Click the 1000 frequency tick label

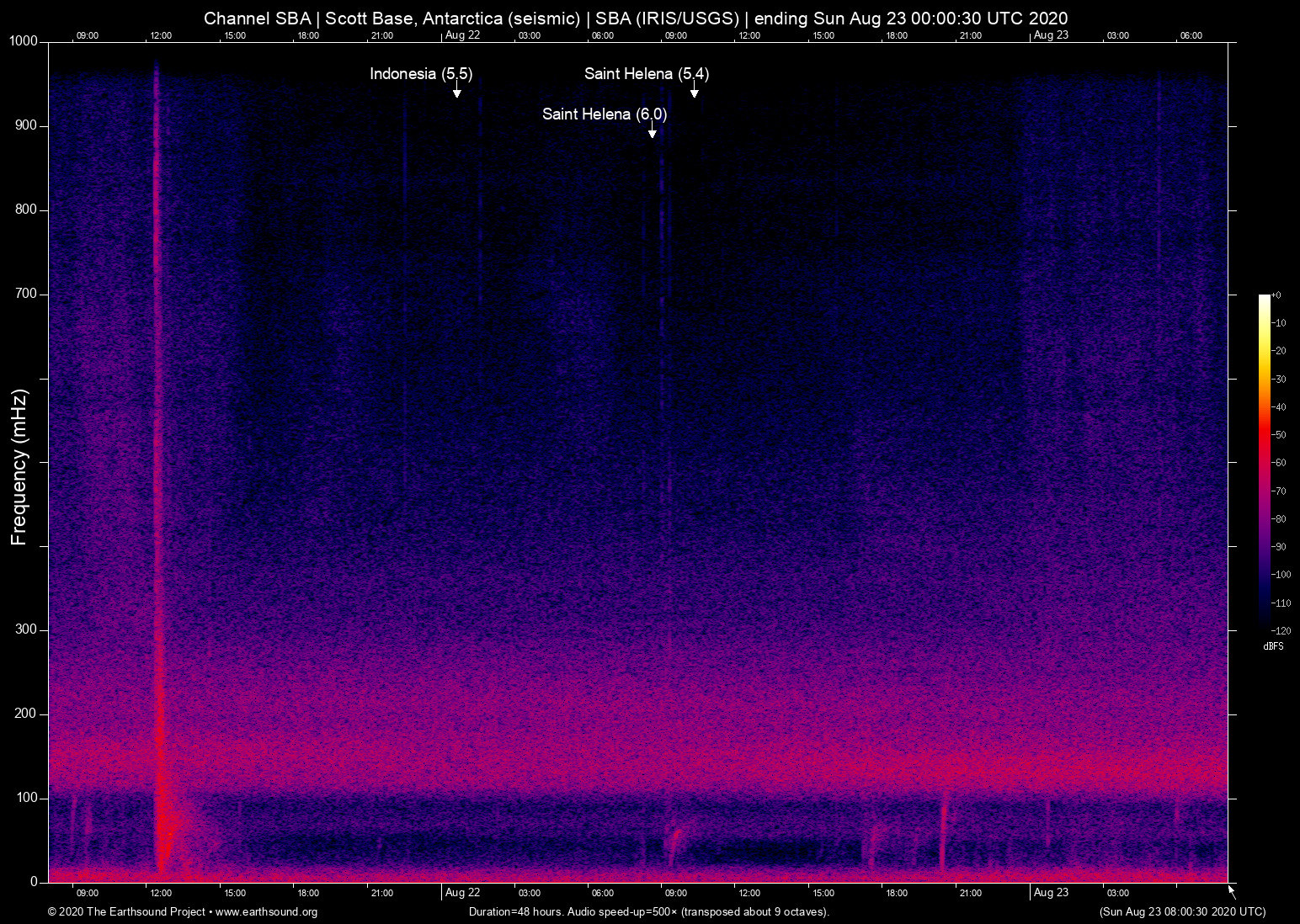pos(23,41)
